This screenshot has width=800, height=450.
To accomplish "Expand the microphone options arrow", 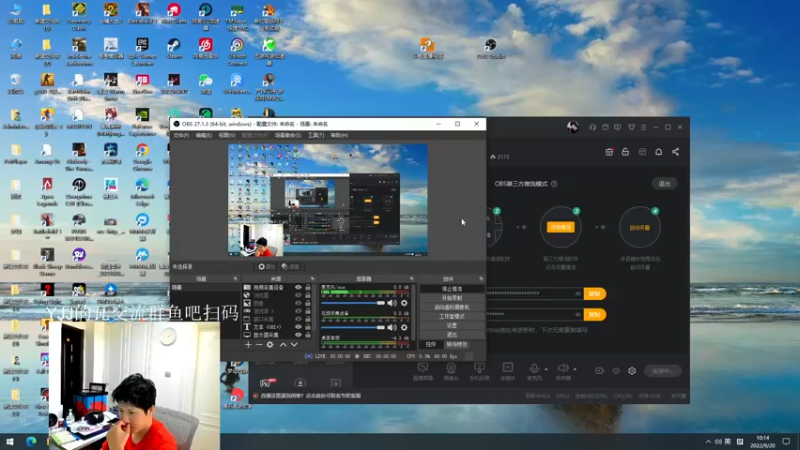I will [546, 369].
